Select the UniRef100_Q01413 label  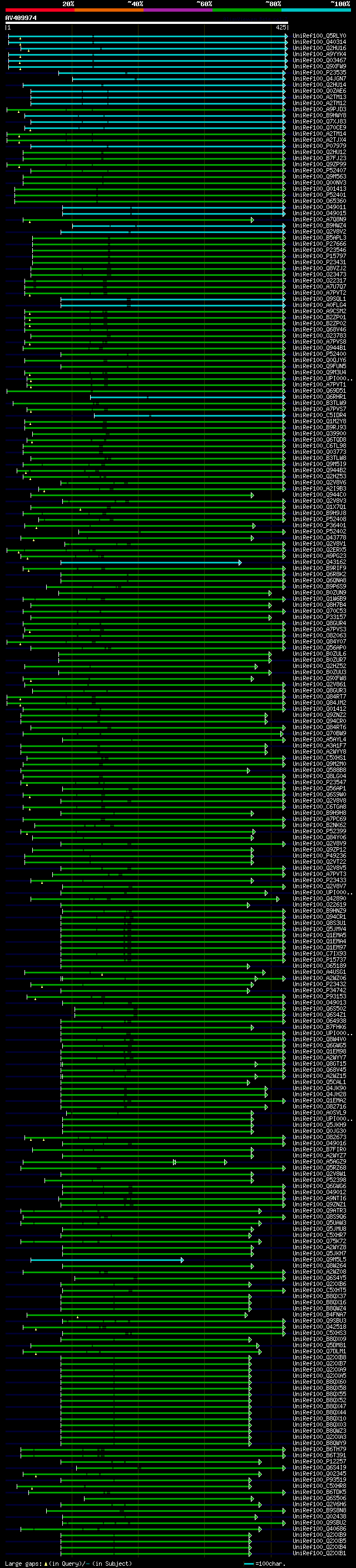[x=319, y=189]
